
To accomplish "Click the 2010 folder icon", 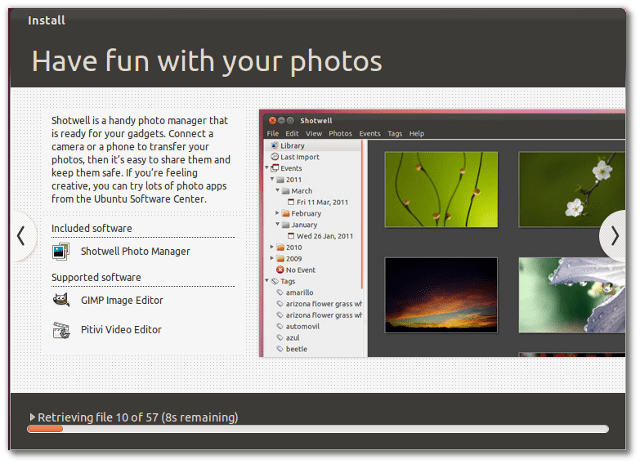I will [280, 247].
